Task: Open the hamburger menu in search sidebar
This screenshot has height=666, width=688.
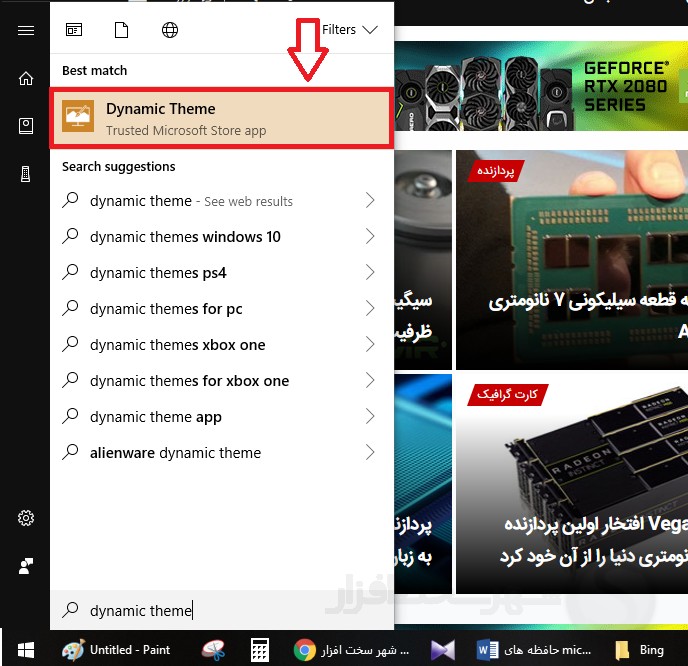Action: pyautogui.click(x=26, y=30)
